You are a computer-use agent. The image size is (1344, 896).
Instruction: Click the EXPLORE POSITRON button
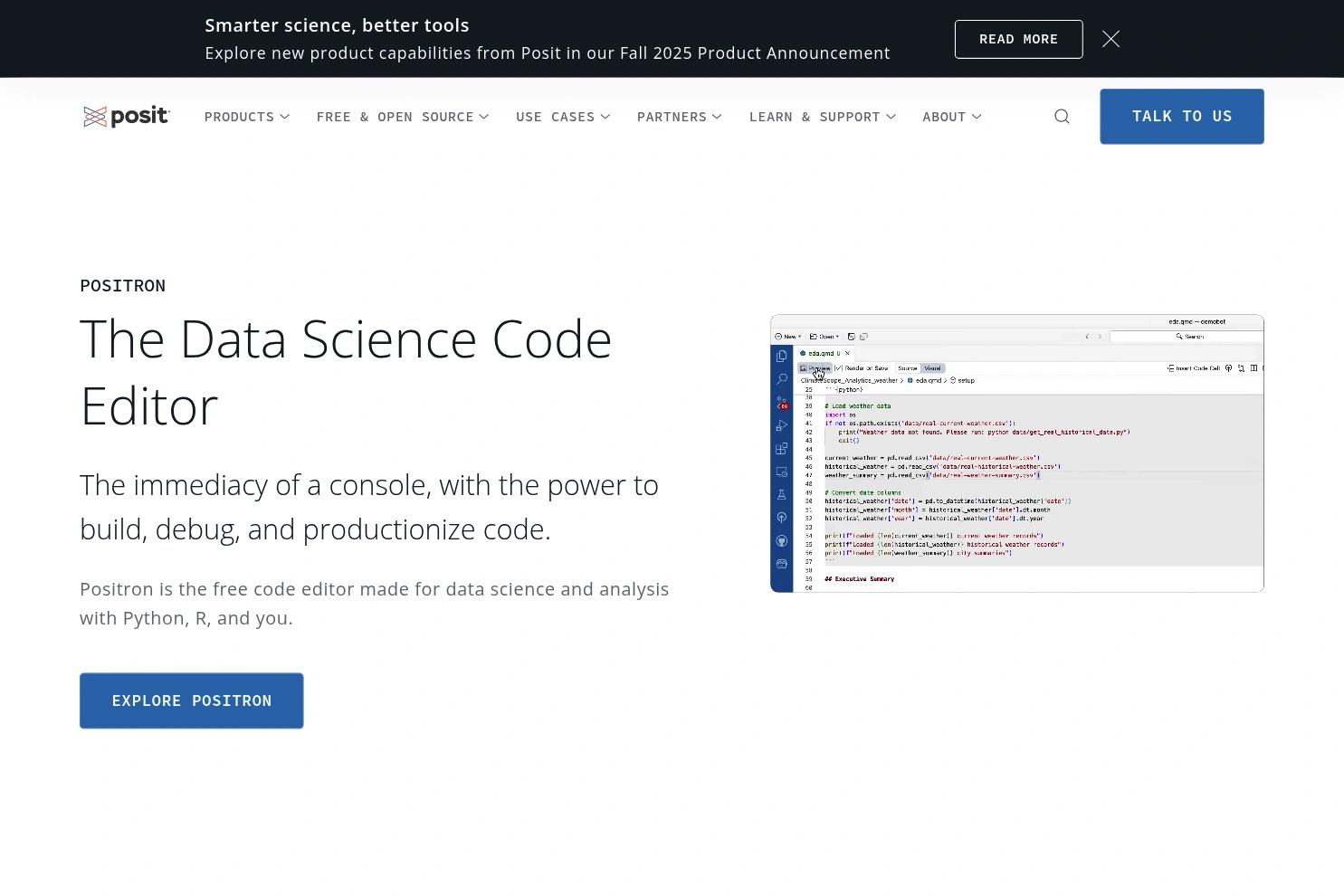(192, 701)
